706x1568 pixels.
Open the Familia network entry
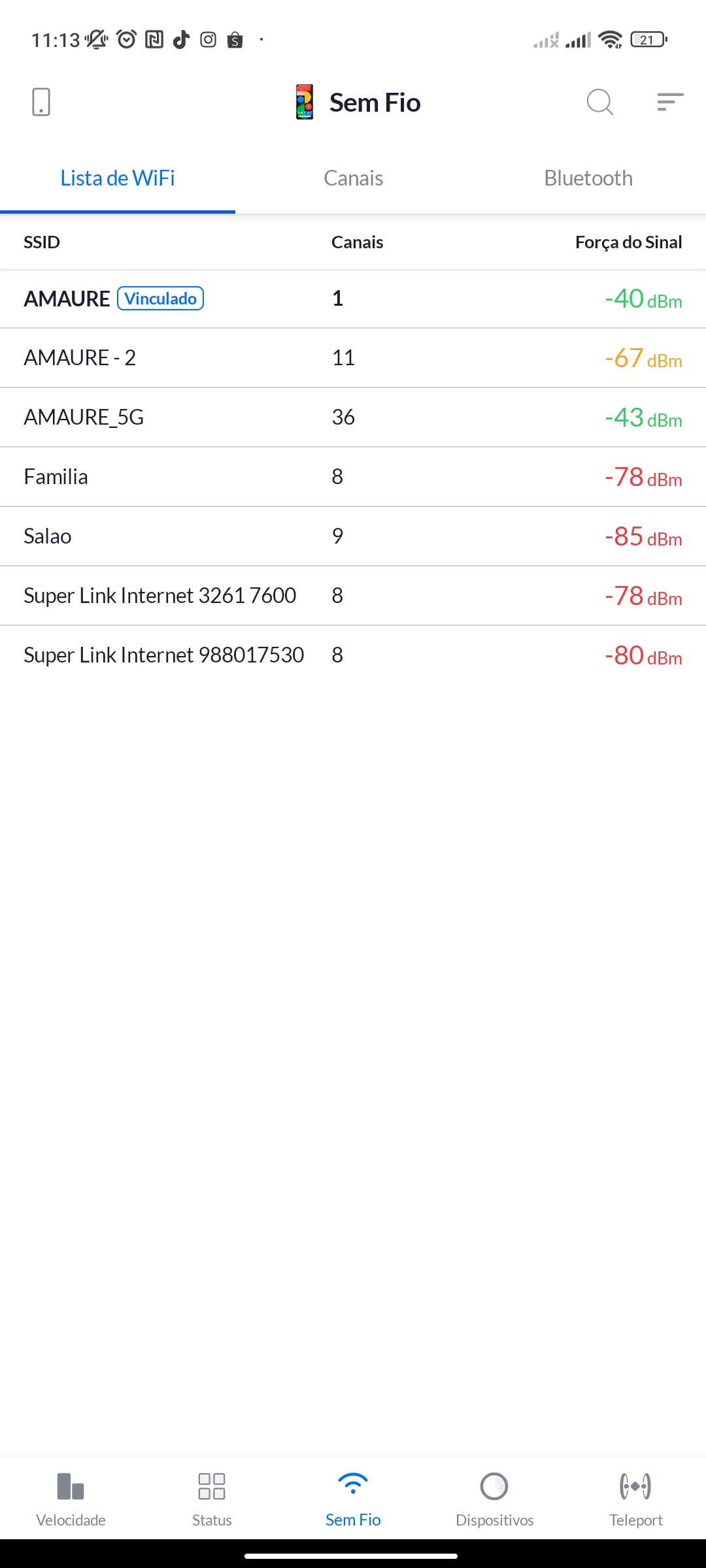point(353,477)
